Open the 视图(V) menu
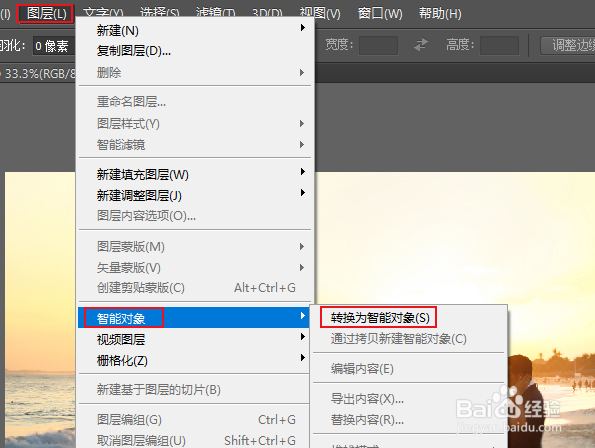Screen dimensions: 595x448 (x=320, y=14)
